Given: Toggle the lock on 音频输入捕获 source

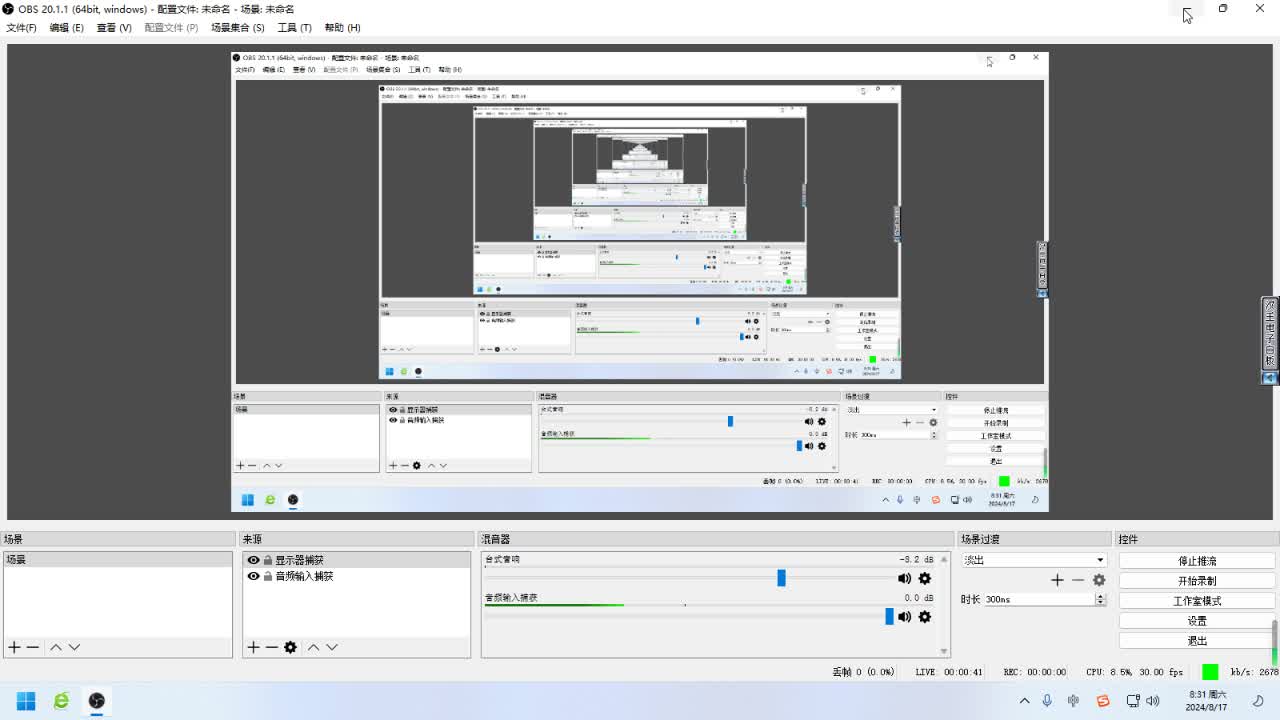Looking at the screenshot, I should tap(267, 576).
